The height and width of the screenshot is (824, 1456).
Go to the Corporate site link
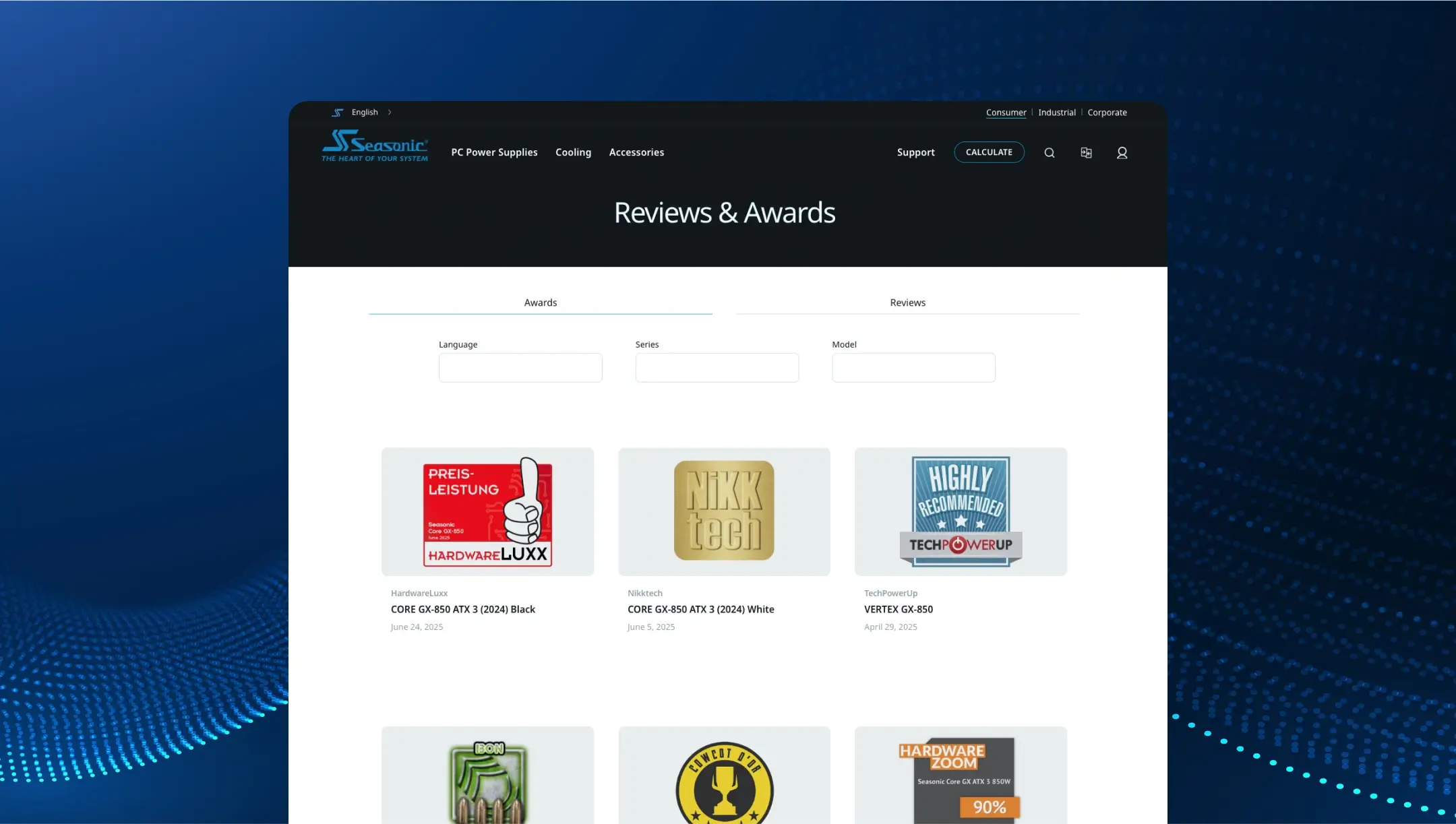point(1107,113)
